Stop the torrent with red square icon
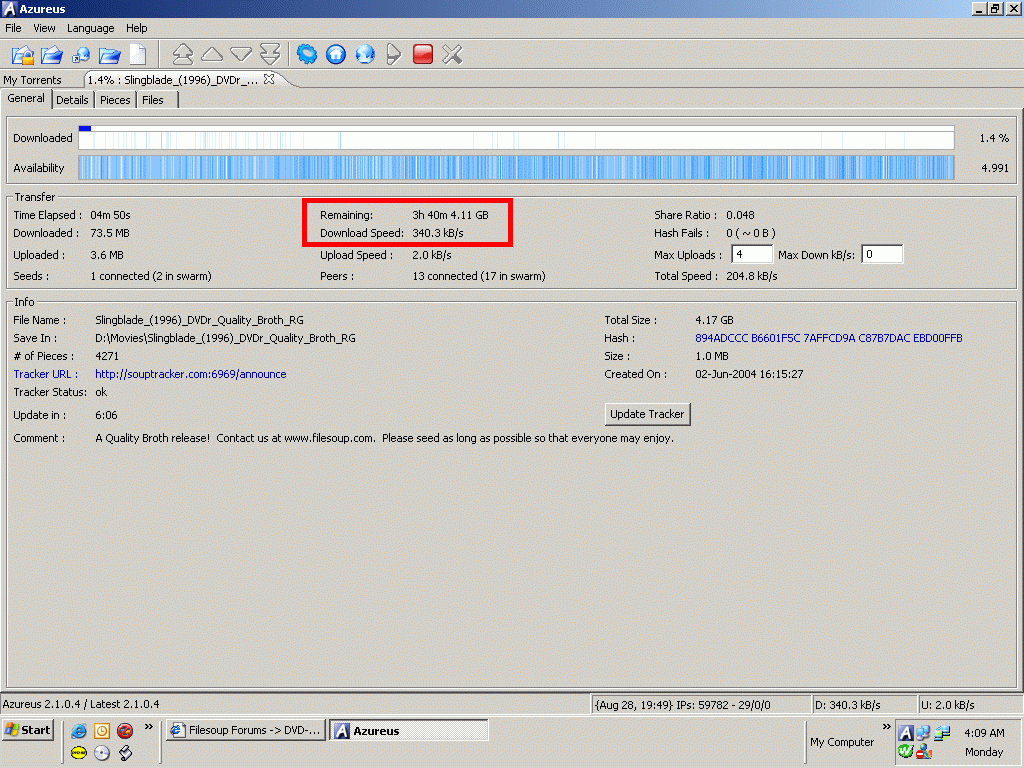This screenshot has height=768, width=1024. [423, 54]
